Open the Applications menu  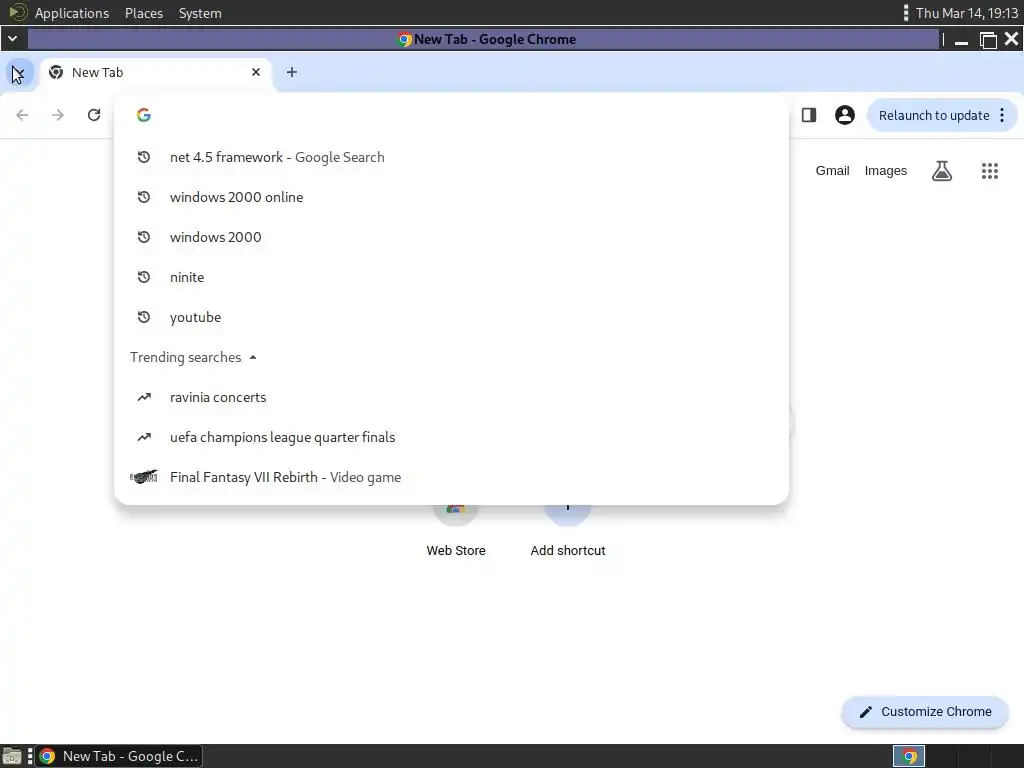(72, 13)
